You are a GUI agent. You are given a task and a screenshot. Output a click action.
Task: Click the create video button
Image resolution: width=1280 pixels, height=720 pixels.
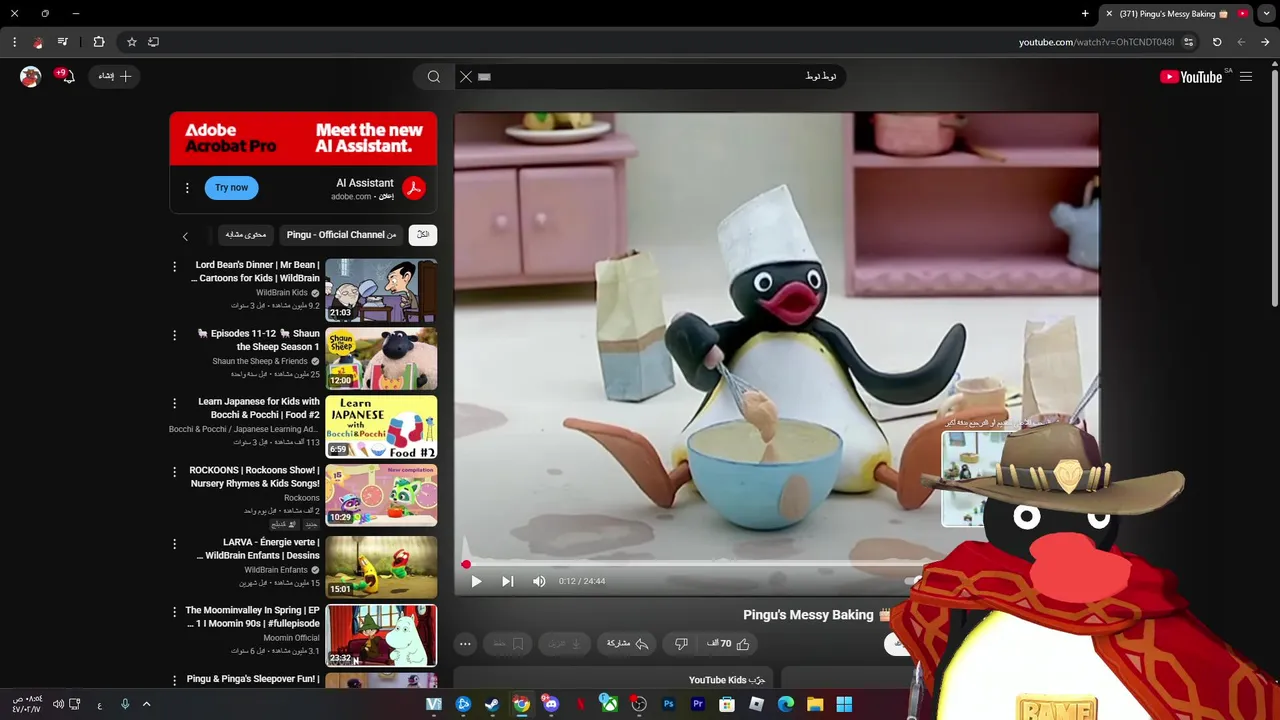pyautogui.click(x=115, y=76)
